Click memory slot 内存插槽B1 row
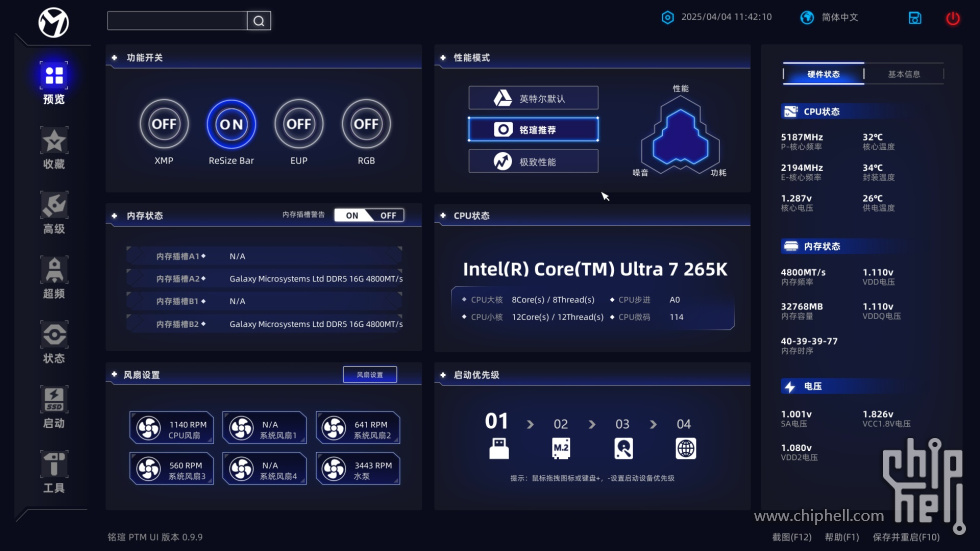Screen dimensions: 980x551 (x=264, y=301)
